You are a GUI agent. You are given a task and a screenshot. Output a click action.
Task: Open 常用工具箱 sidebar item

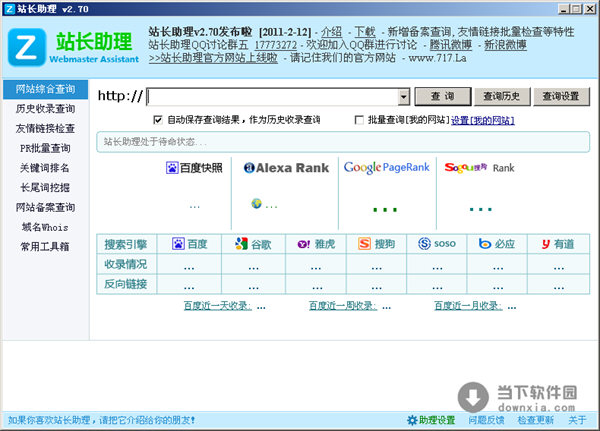coord(45,247)
